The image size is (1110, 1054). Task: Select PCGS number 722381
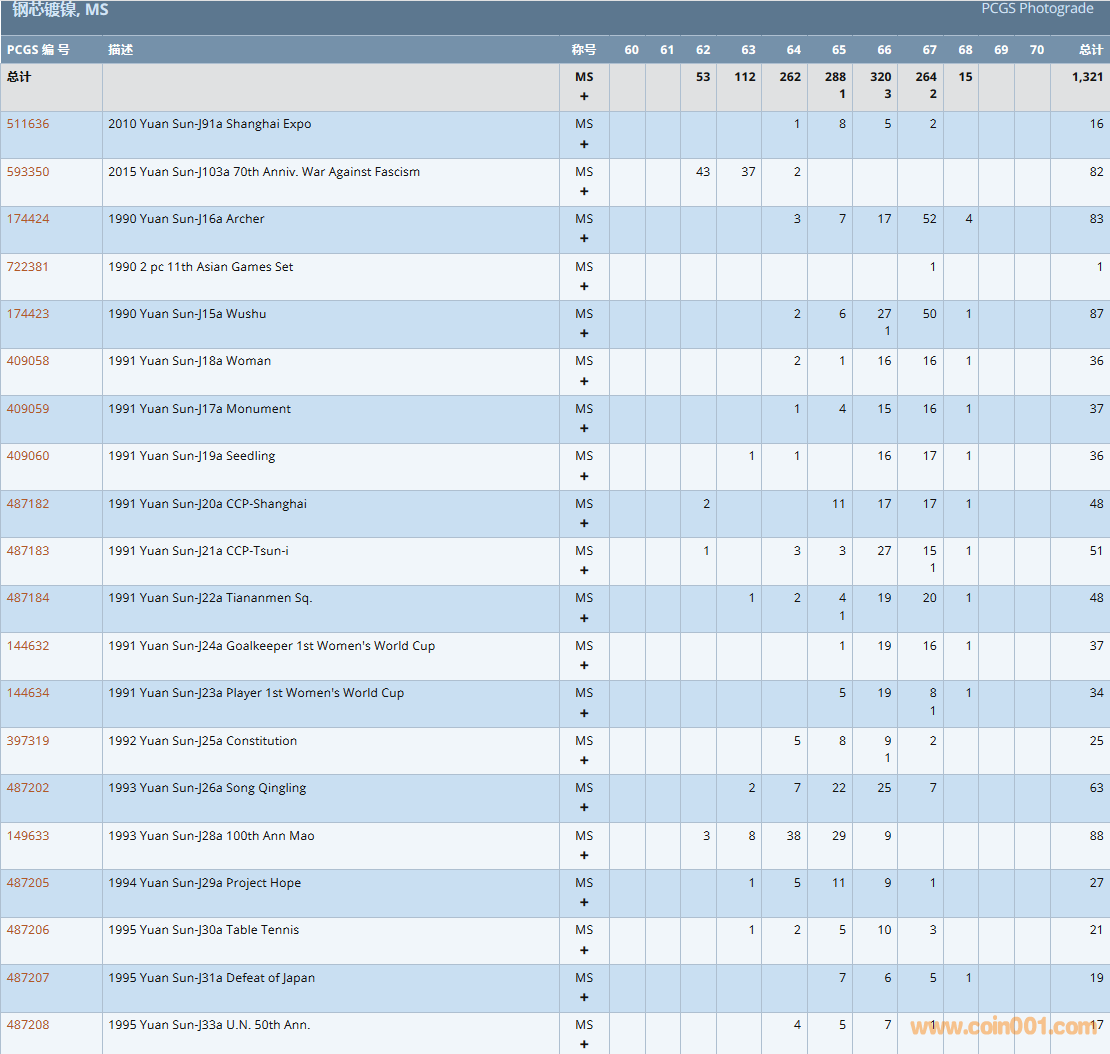pyautogui.click(x=28, y=267)
